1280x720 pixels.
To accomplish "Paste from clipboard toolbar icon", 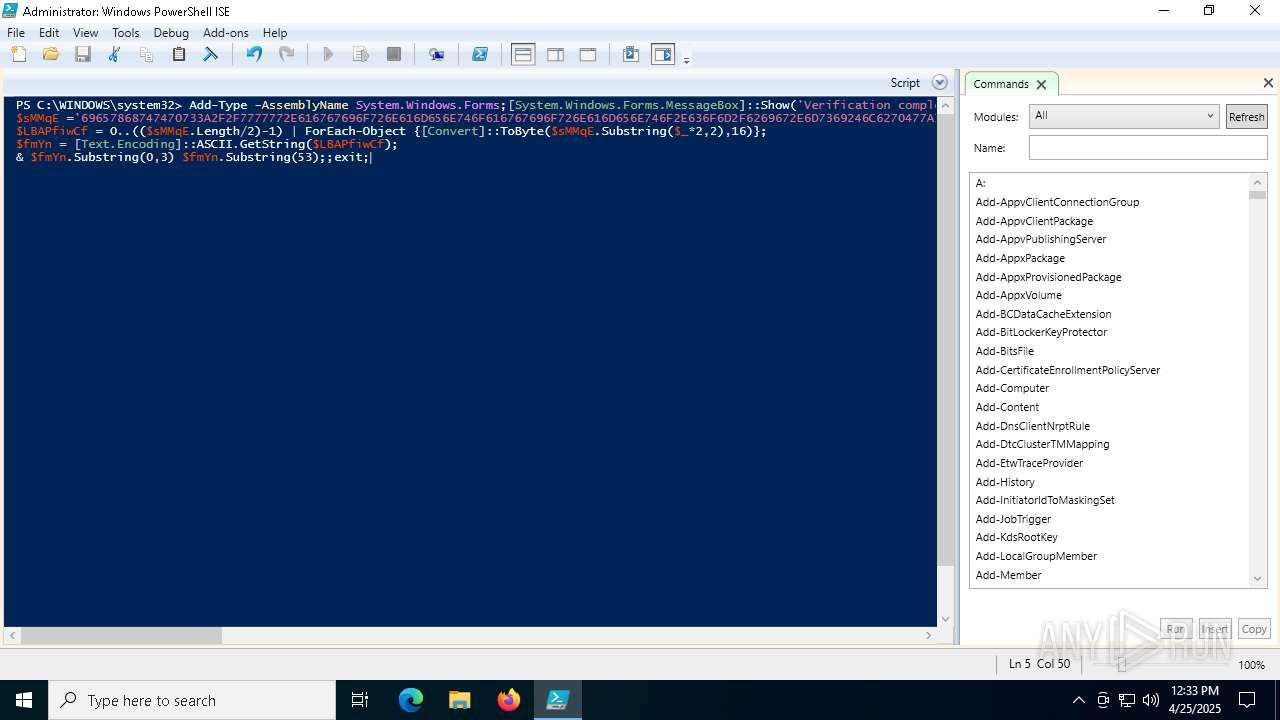I will point(179,55).
